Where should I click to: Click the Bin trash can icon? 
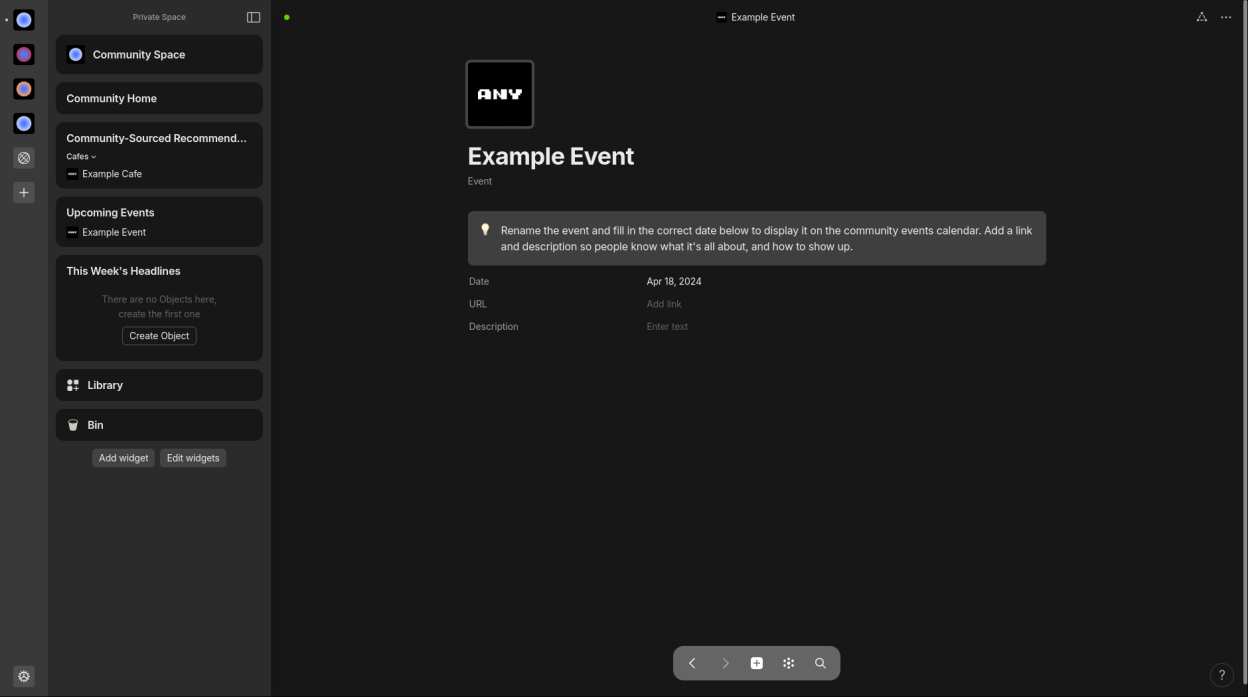point(73,425)
